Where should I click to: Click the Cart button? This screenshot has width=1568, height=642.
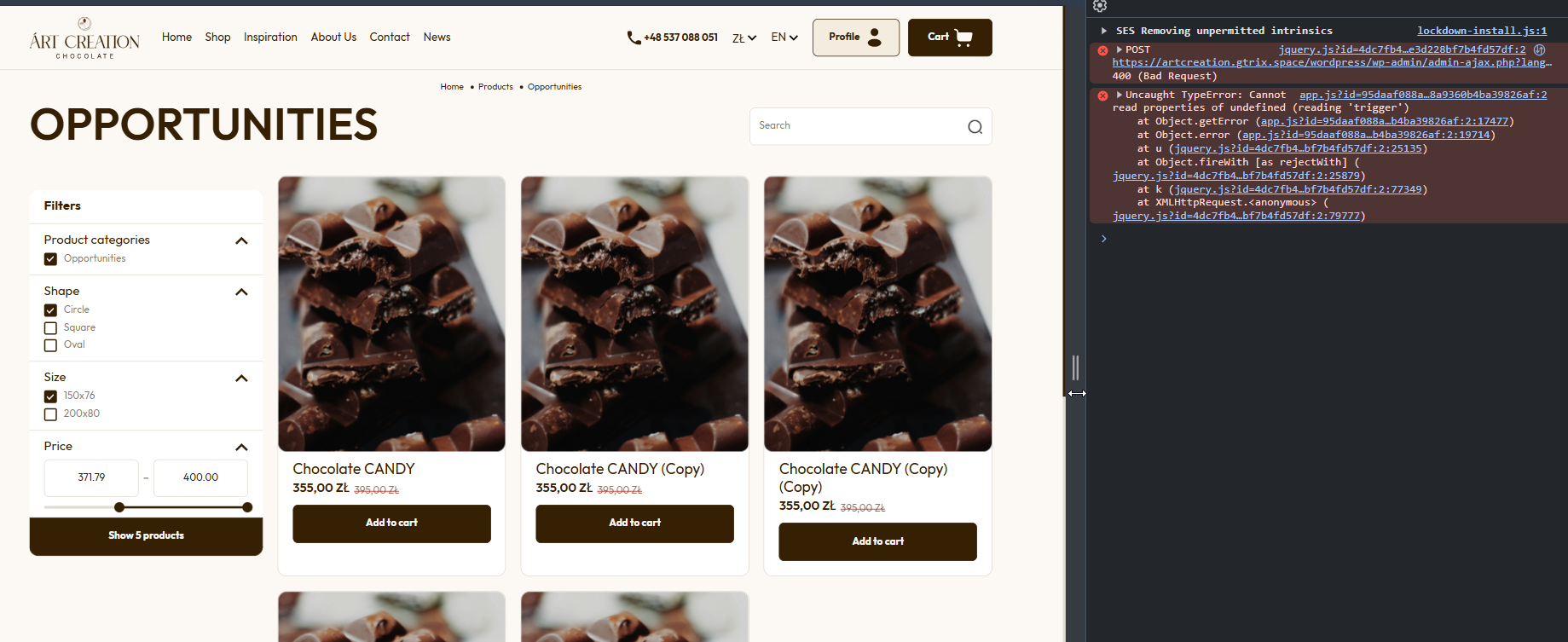click(950, 38)
